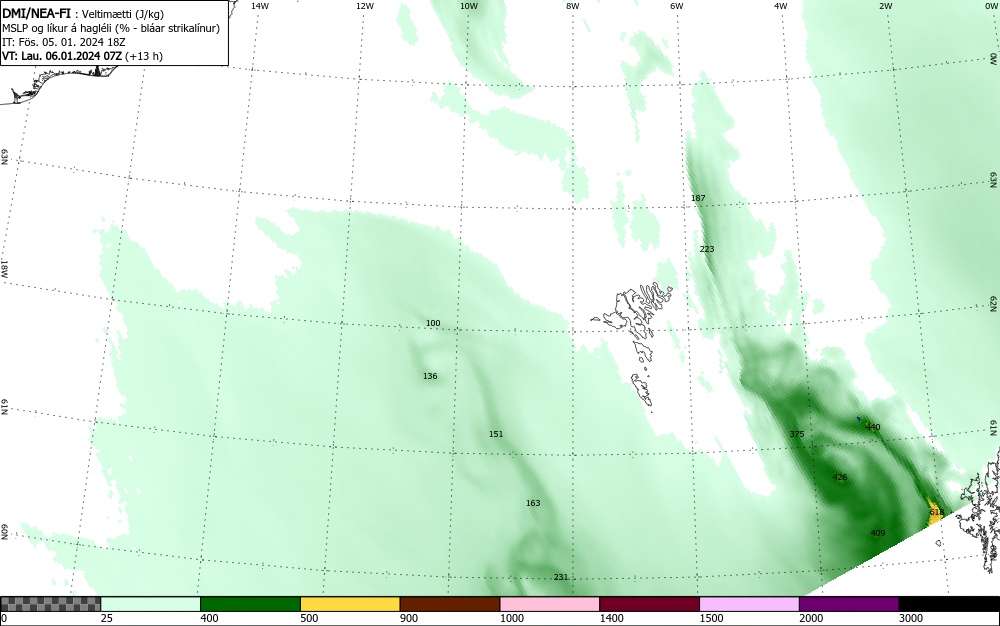Click the MSLP og líkur á hagléli line
Screen dimensions: 1000x626
[111, 29]
